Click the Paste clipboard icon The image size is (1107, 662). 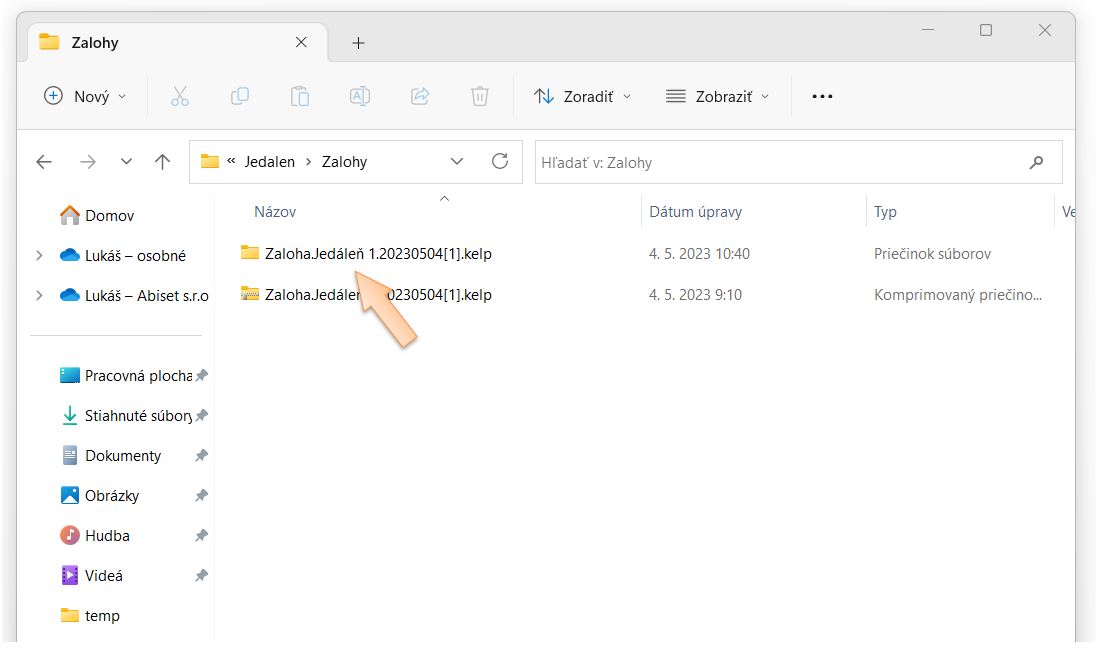(300, 96)
